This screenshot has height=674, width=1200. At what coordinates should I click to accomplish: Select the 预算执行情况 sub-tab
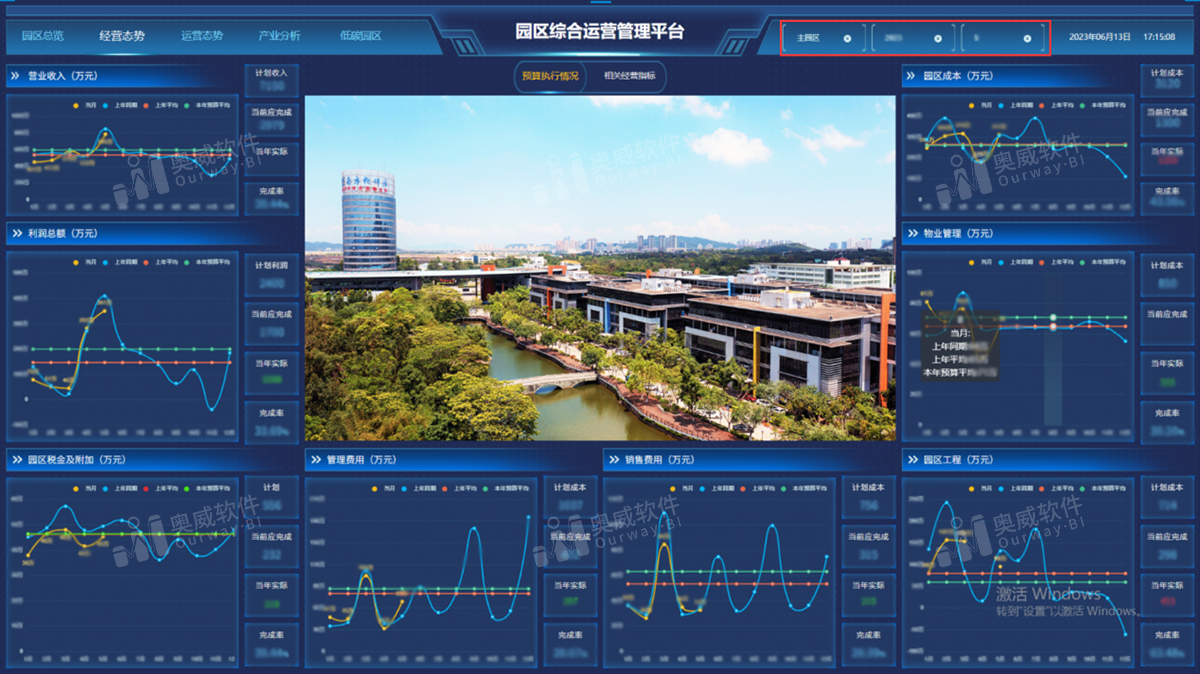pyautogui.click(x=550, y=76)
